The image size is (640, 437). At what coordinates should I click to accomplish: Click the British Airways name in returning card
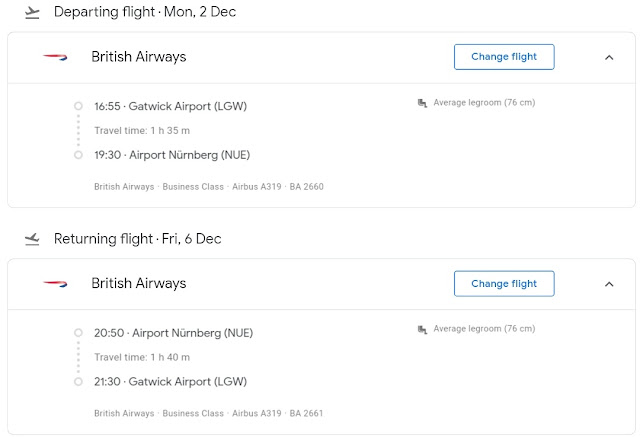138,284
